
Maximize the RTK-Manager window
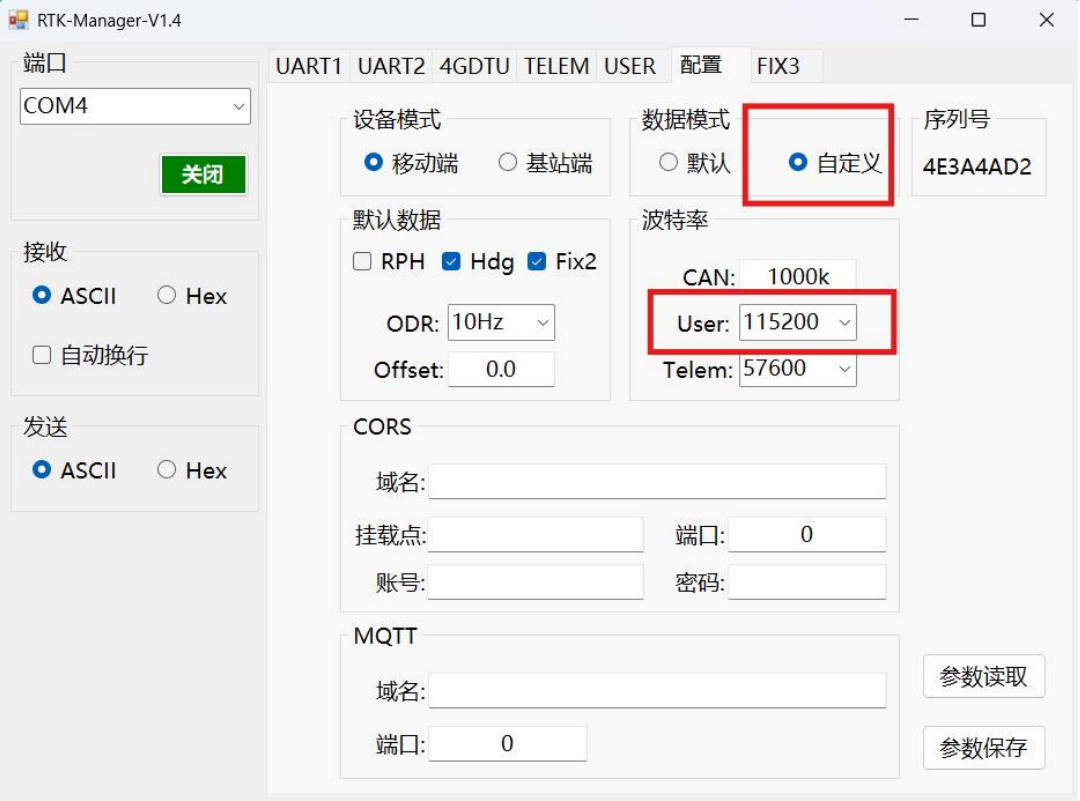tap(978, 20)
